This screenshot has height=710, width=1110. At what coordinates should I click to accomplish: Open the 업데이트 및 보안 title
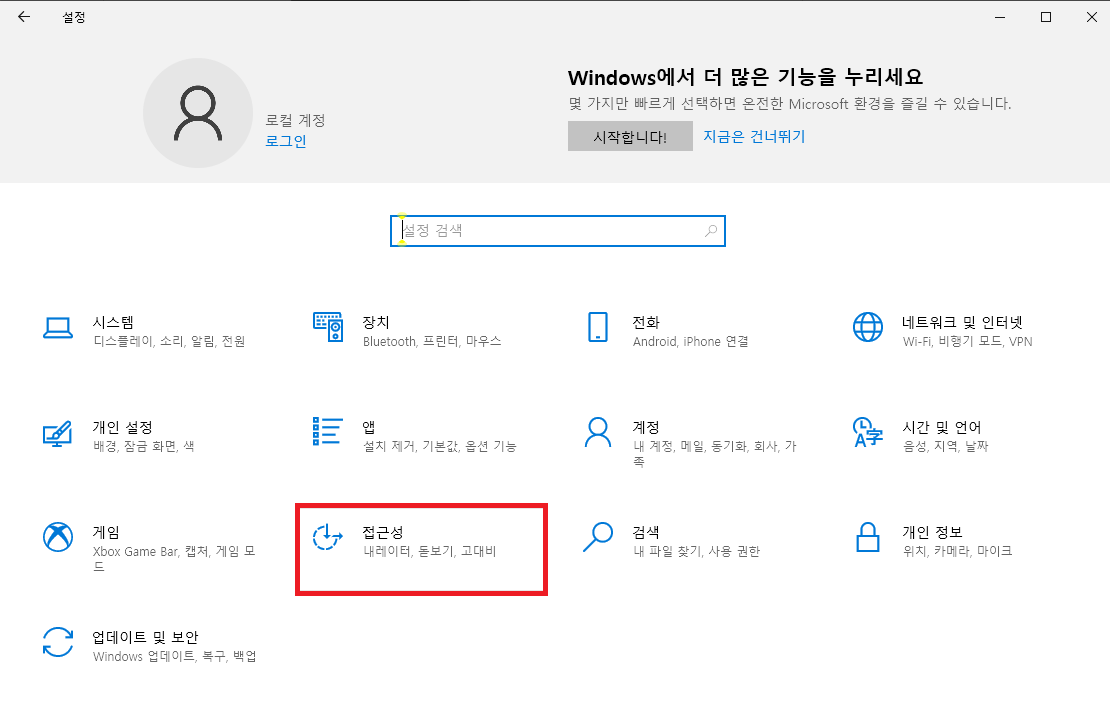coord(145,637)
